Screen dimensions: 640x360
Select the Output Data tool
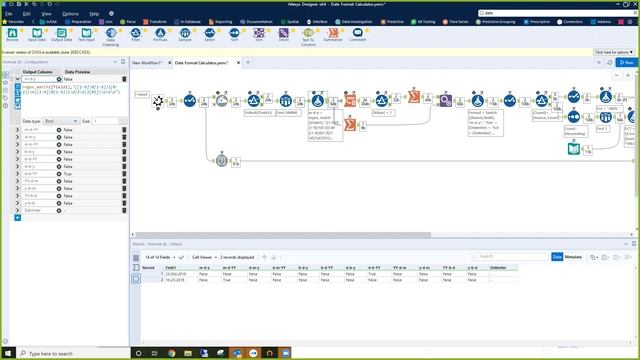coord(62,35)
